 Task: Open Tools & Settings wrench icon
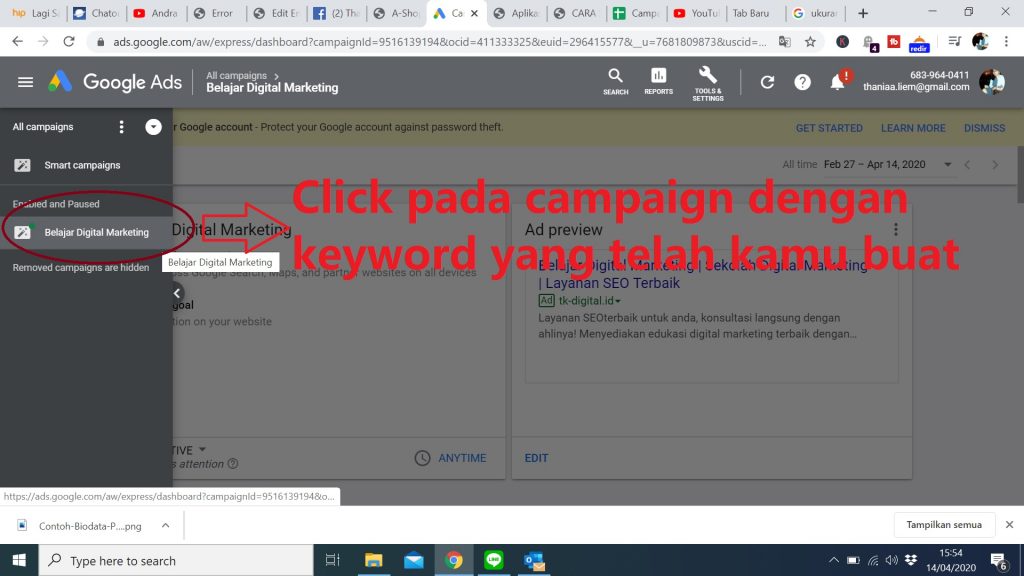tap(708, 81)
